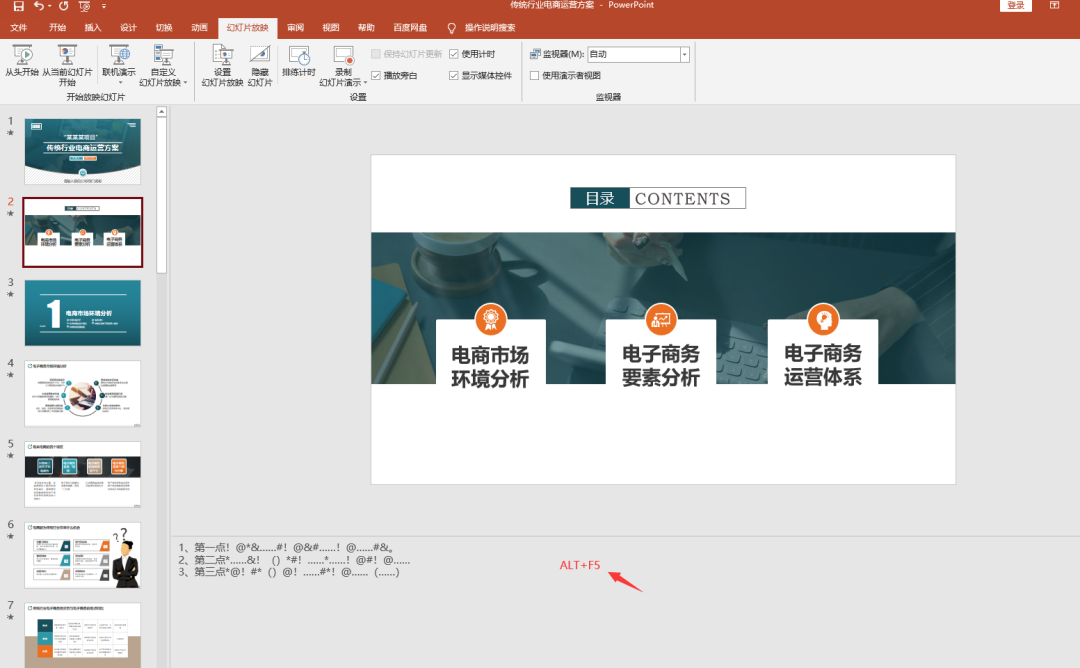Click the 电商市场环境分析 card text
The image size is (1080, 668).
pyautogui.click(x=490, y=367)
